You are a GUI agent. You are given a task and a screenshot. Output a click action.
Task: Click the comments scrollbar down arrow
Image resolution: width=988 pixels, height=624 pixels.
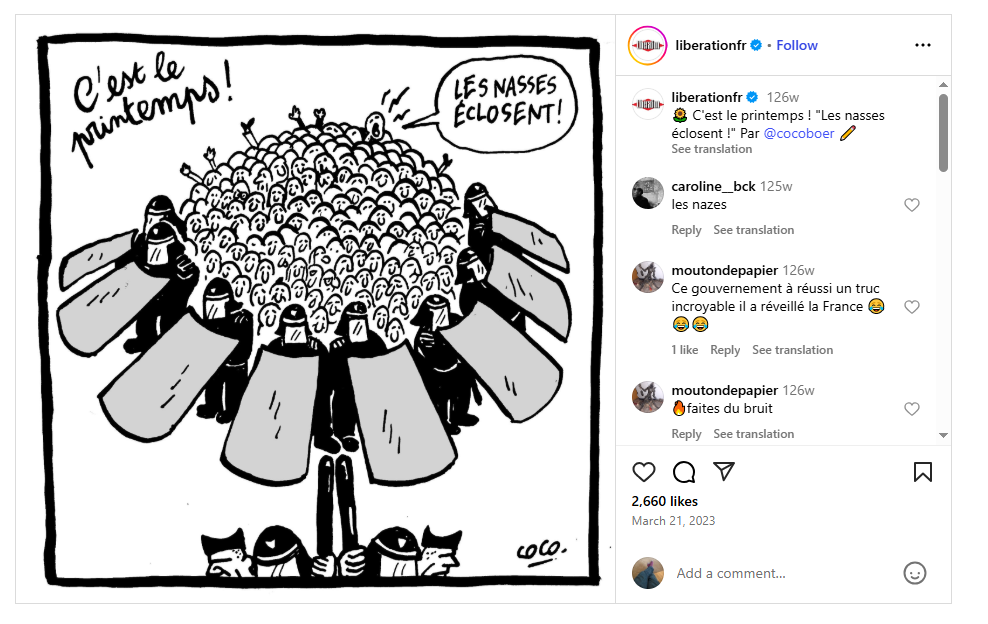943,435
